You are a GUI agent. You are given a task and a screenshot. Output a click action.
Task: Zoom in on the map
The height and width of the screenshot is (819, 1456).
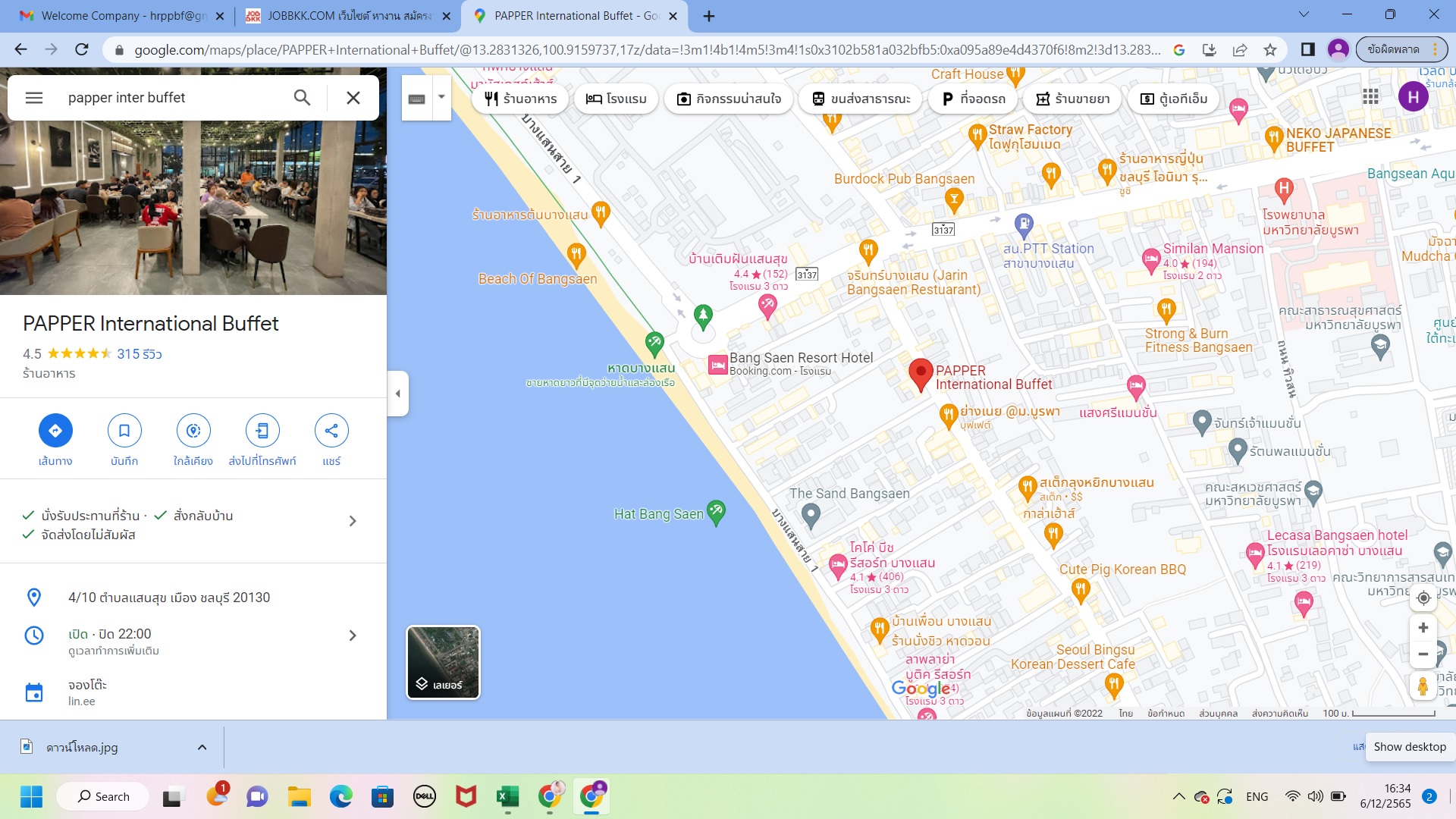point(1423,628)
